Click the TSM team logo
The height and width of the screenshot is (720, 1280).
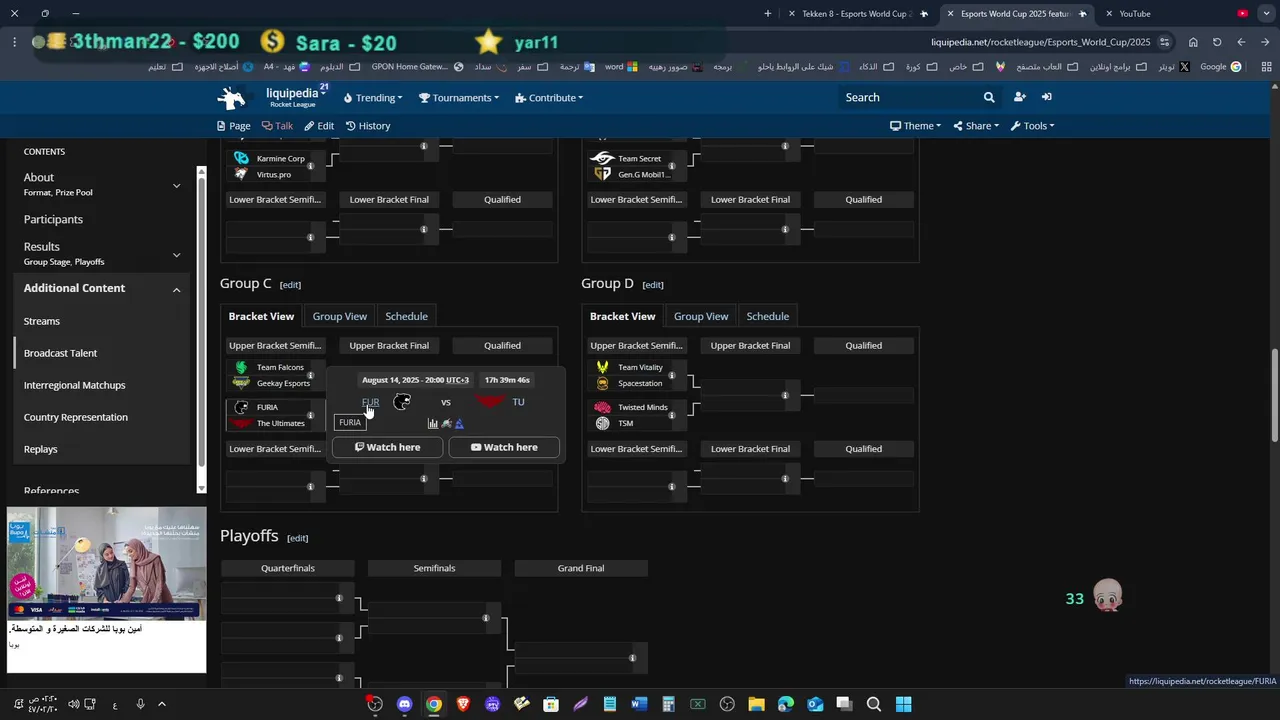[602, 423]
